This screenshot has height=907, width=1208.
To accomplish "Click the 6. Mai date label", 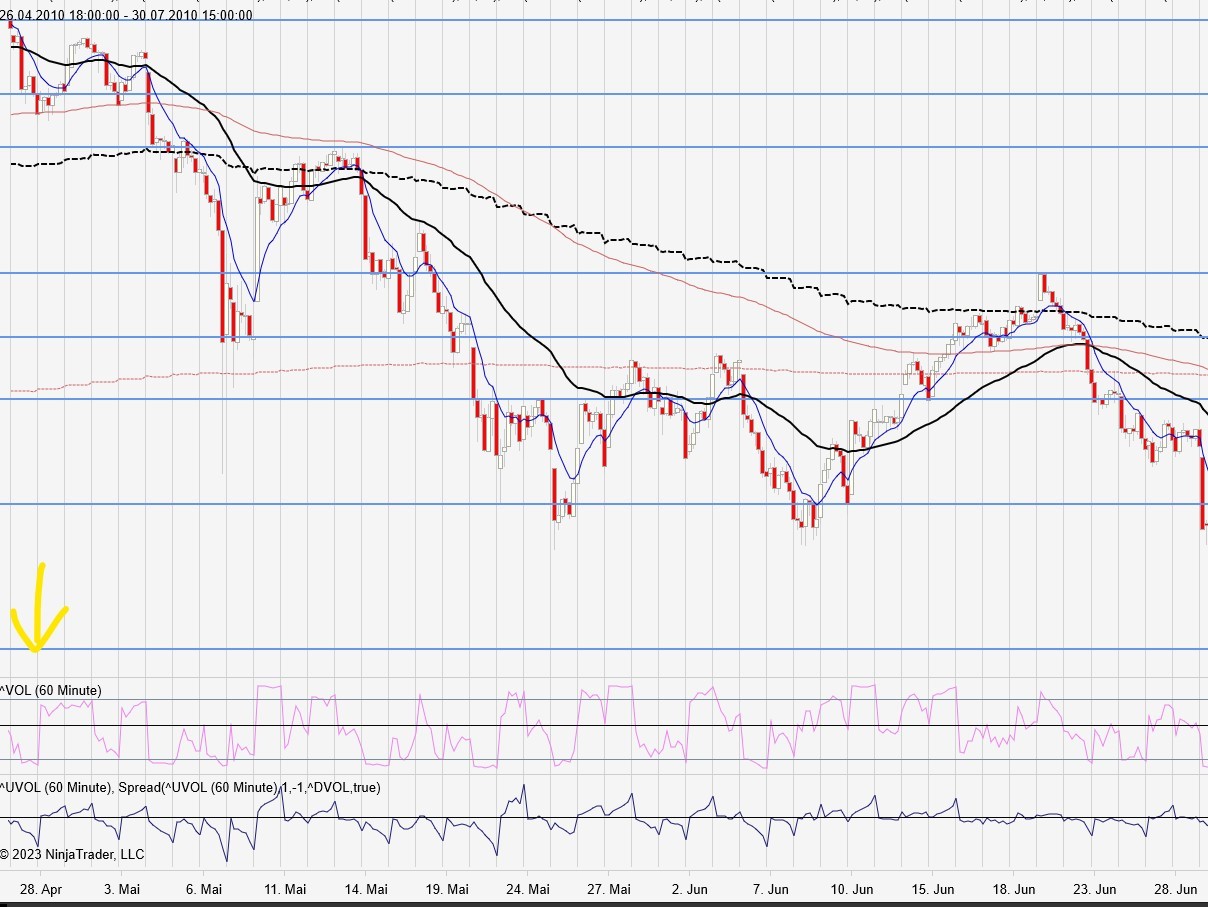I will (204, 889).
